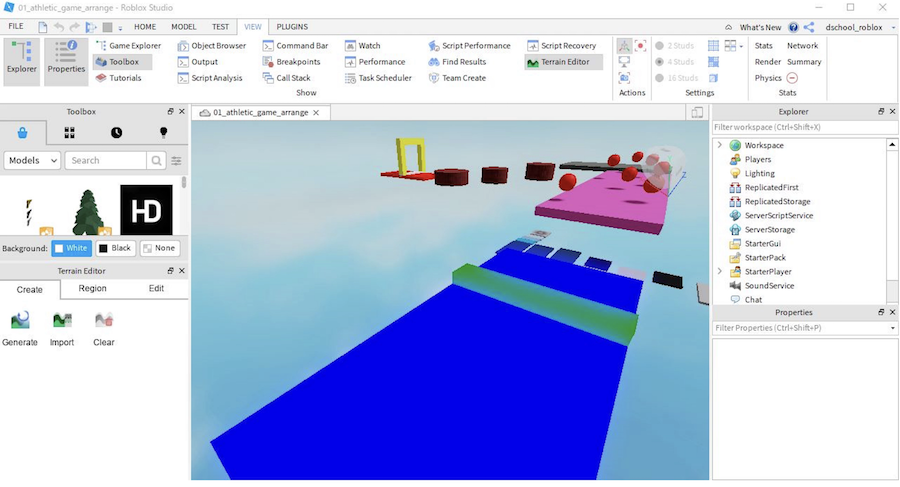This screenshot has width=900, height=487.
Task: Switch to the HOME ribbon tab
Action: click(x=145, y=27)
